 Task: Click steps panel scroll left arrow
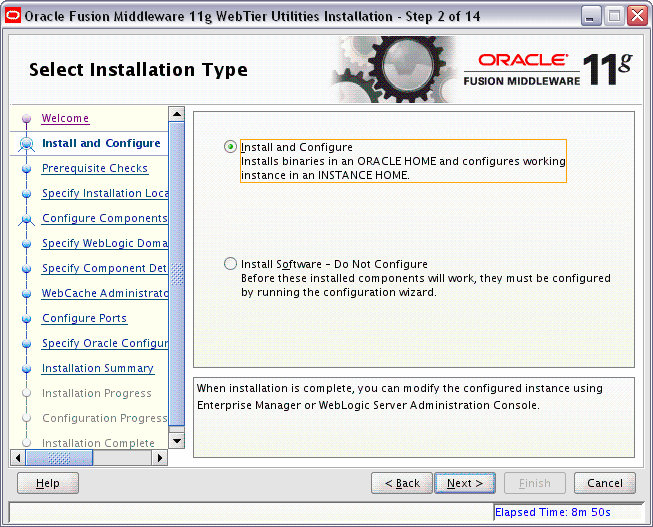coord(17,458)
